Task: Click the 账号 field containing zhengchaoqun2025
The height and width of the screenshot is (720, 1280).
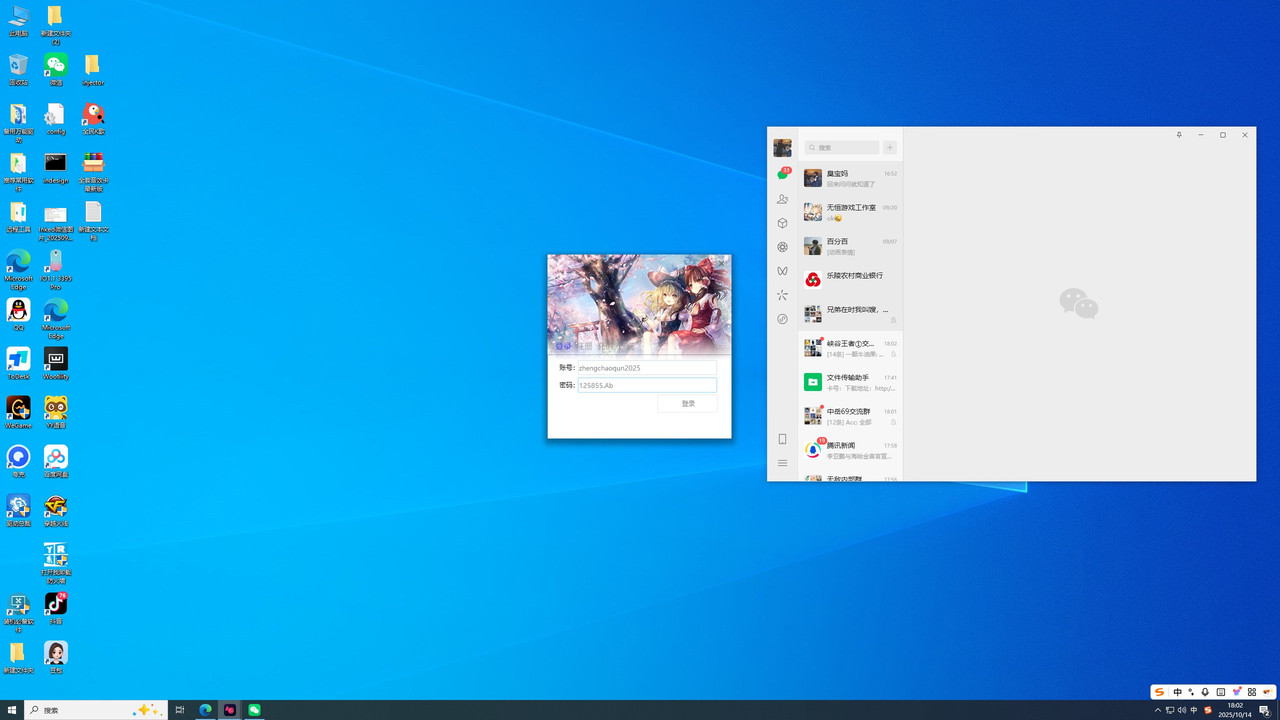Action: [647, 368]
